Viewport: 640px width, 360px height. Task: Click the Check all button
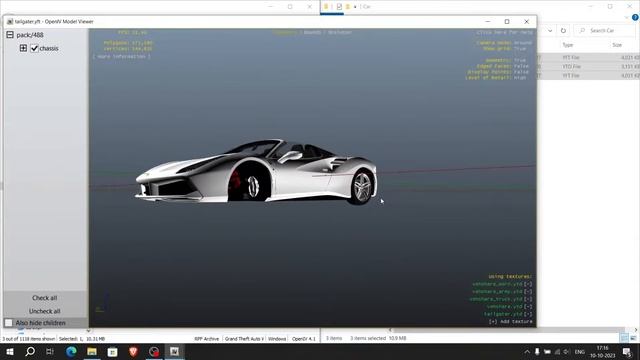tap(44, 298)
